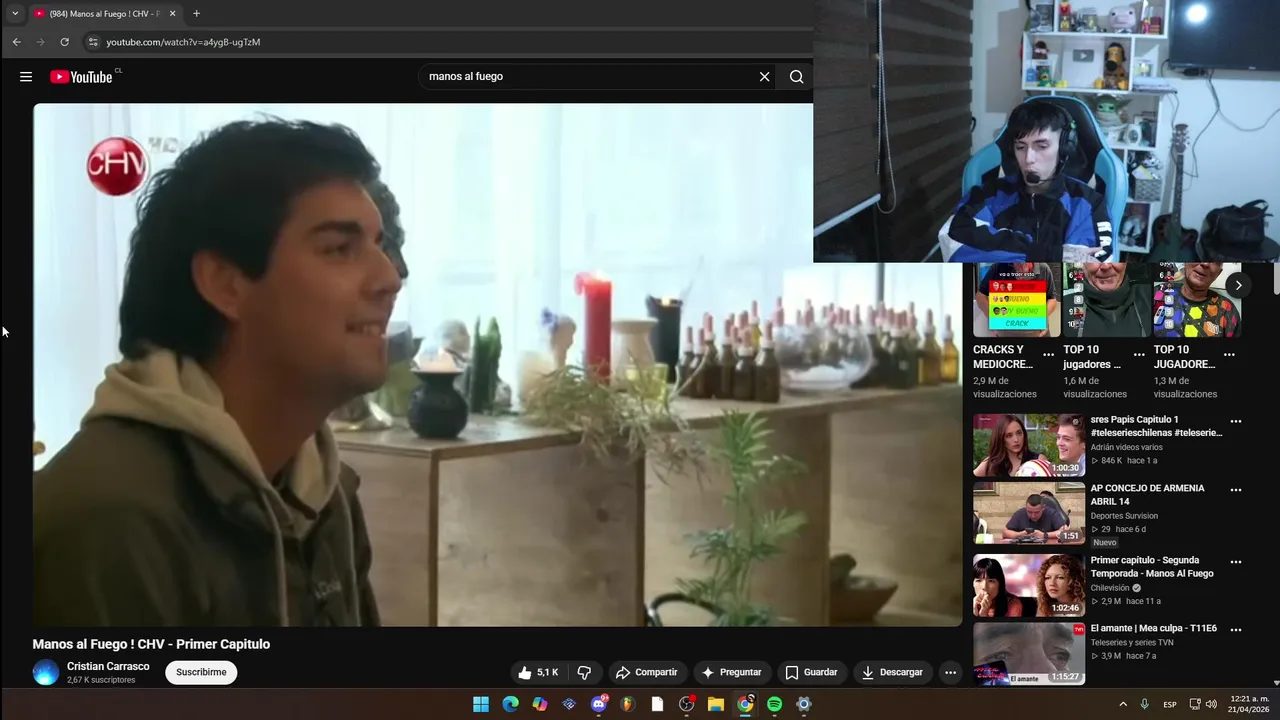Click the video title Manos al Fuego
This screenshot has height=720, width=1280.
(x=151, y=644)
